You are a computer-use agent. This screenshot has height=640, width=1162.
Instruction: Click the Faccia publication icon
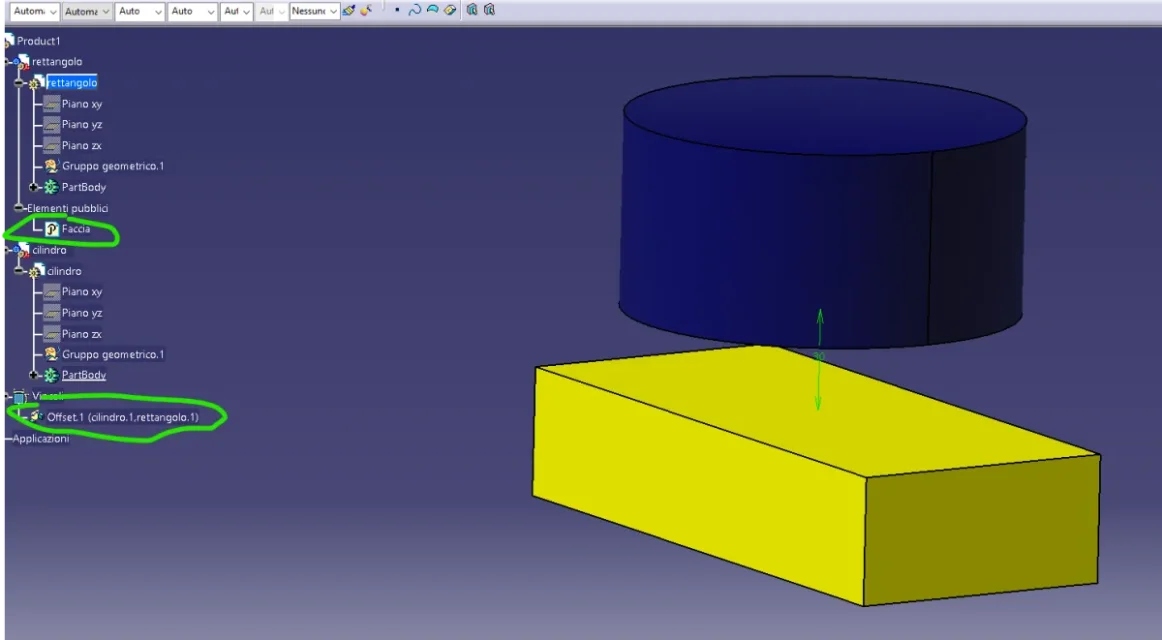point(51,230)
